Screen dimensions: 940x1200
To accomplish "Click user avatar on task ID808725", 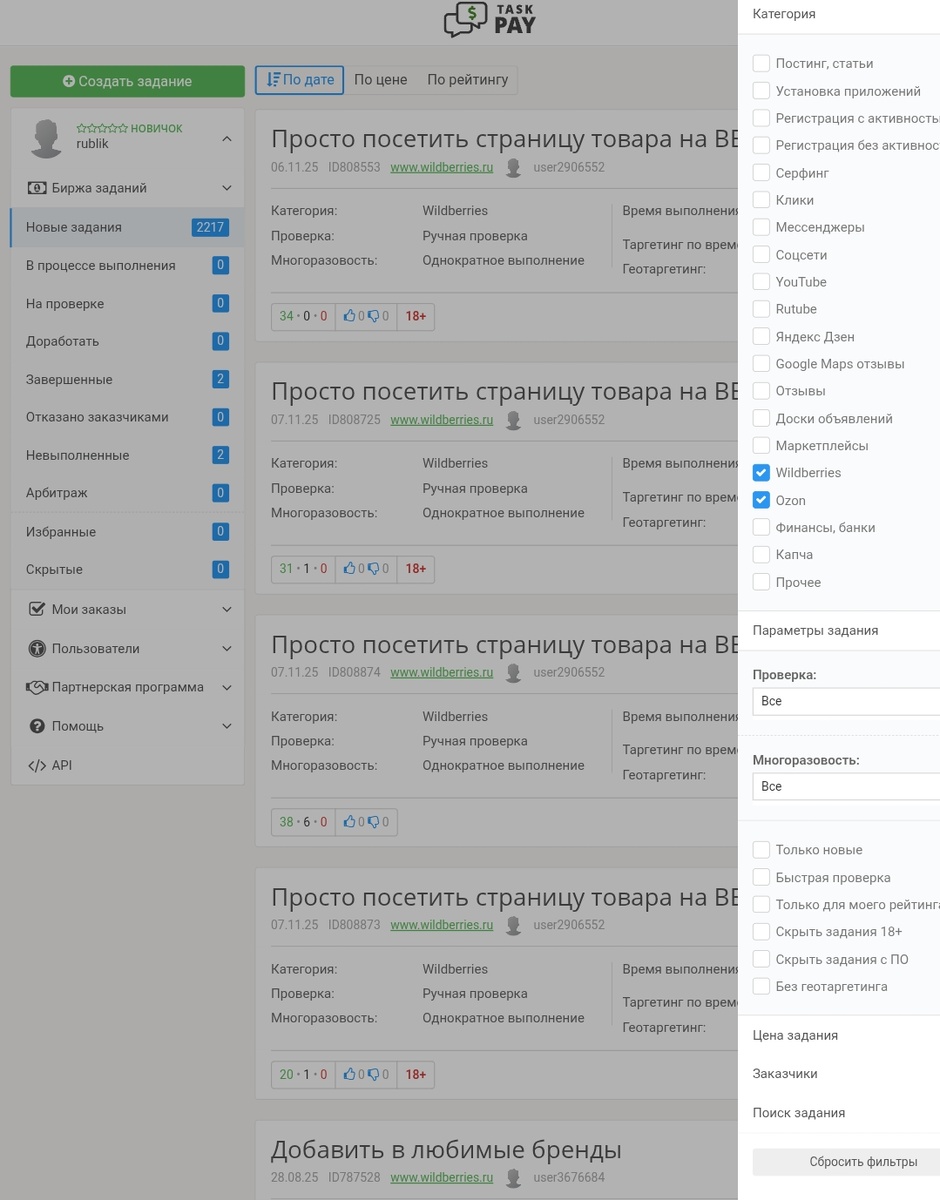I will (513, 420).
